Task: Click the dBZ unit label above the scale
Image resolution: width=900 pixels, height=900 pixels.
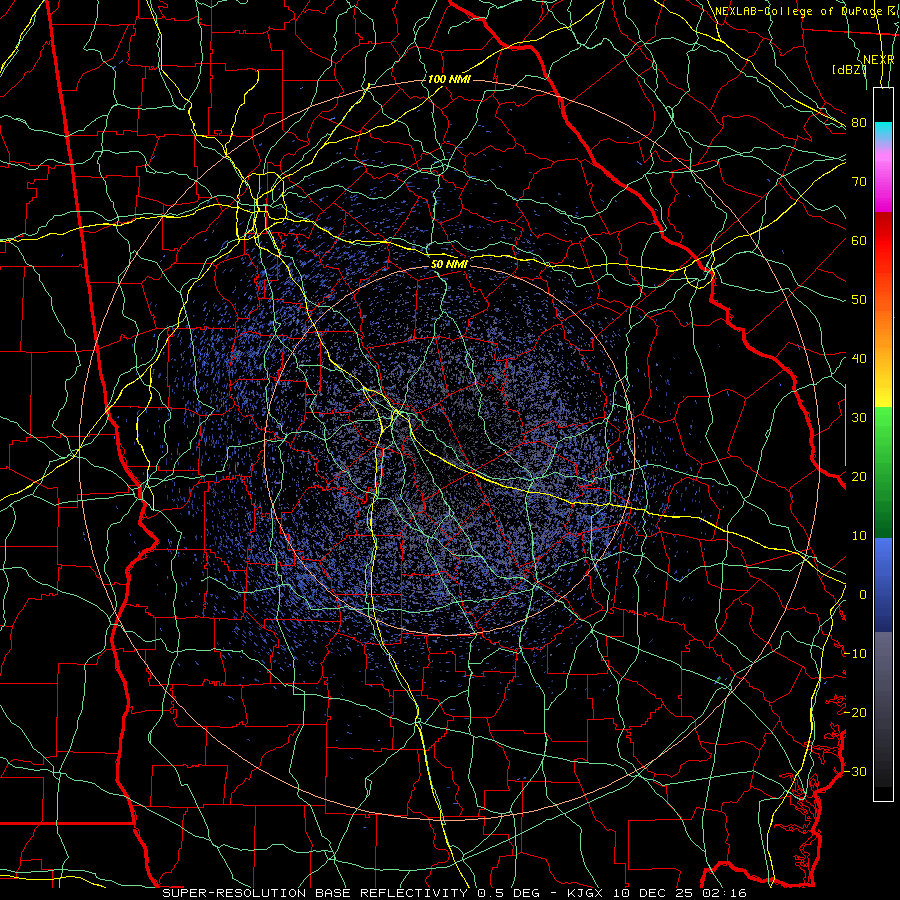Action: 849,70
